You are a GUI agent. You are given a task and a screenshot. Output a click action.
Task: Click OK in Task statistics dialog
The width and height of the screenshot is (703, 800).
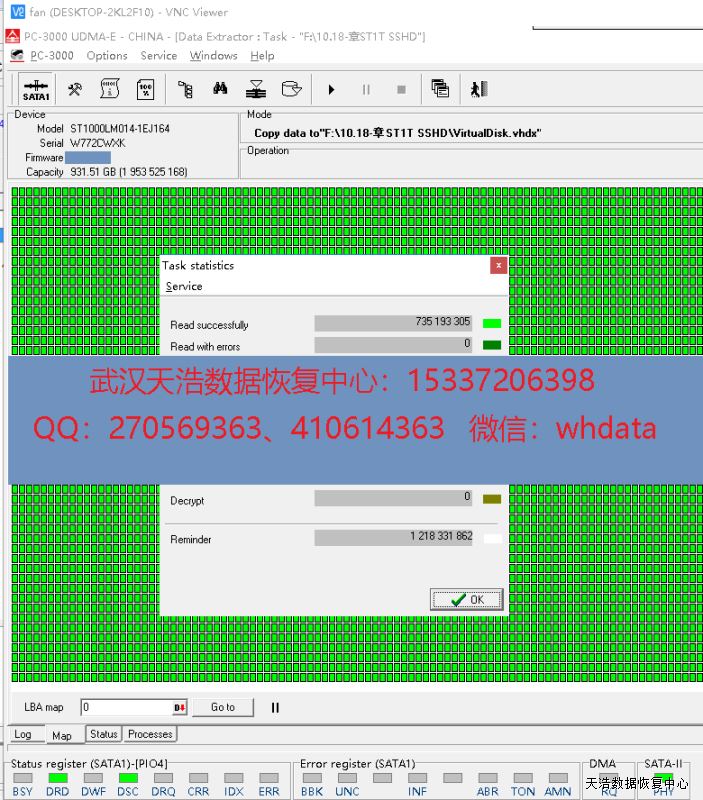click(x=466, y=600)
